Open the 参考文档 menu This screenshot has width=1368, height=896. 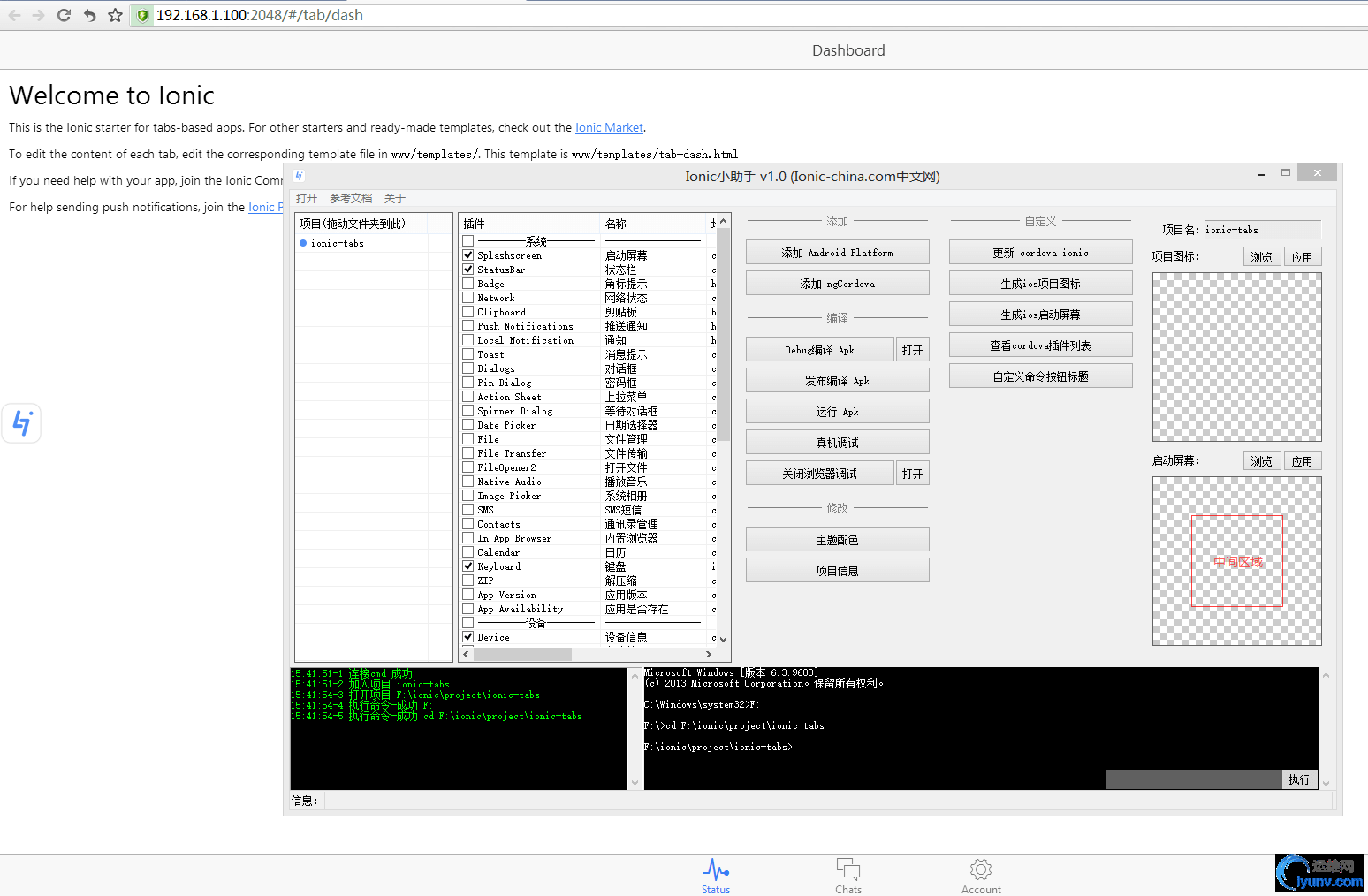coord(351,198)
